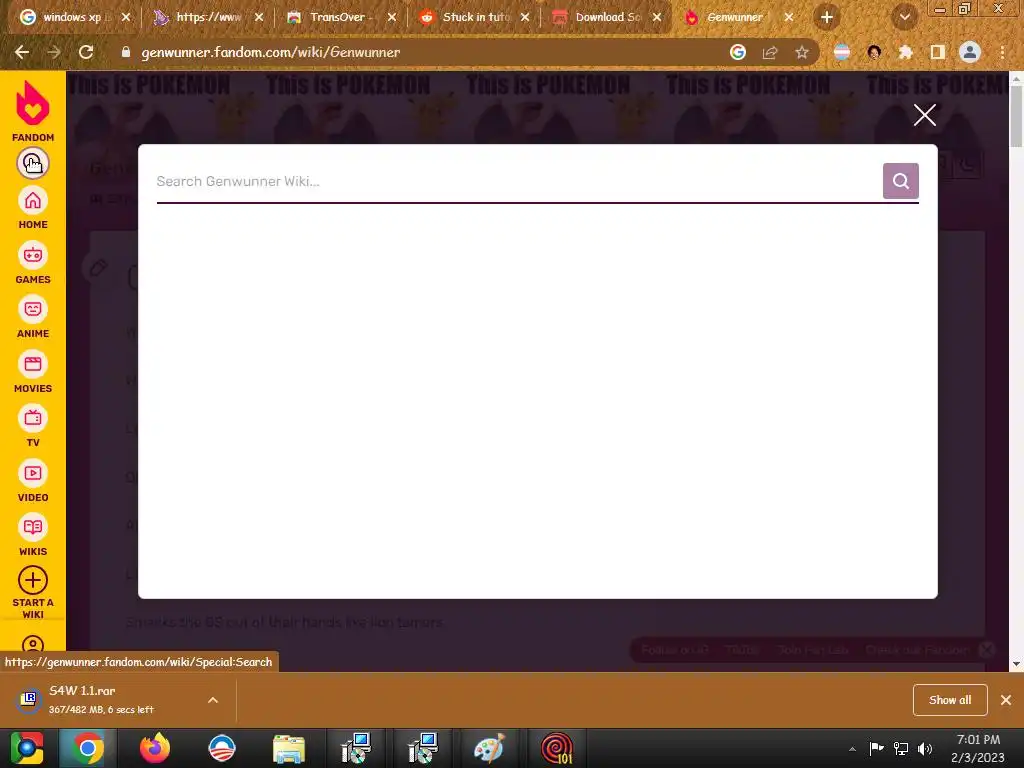Click the Fandom flame logo
This screenshot has width=1024, height=768.
(33, 103)
